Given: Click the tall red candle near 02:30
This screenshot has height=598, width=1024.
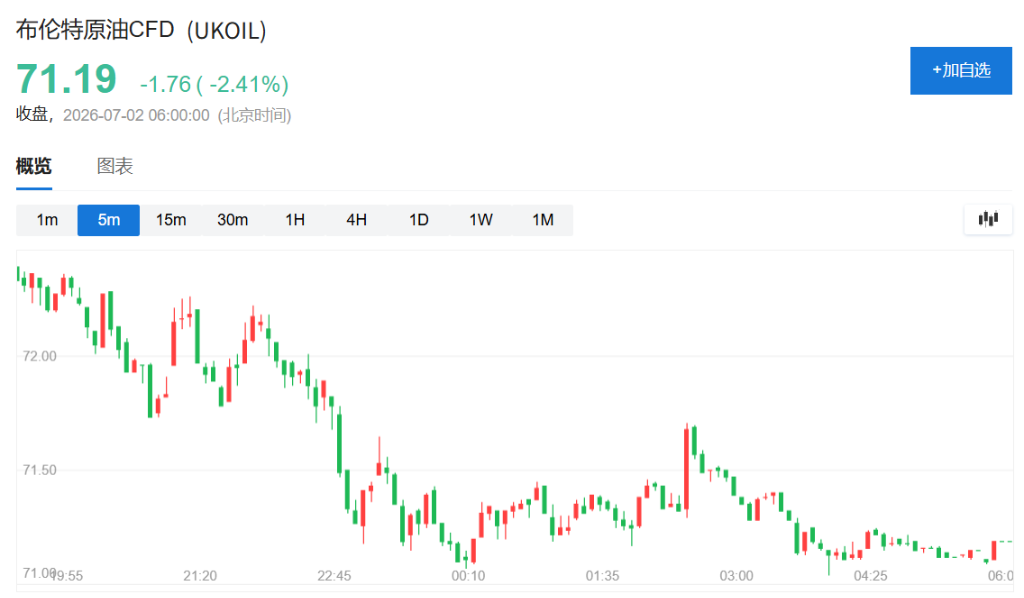Looking at the screenshot, I should click(686, 470).
